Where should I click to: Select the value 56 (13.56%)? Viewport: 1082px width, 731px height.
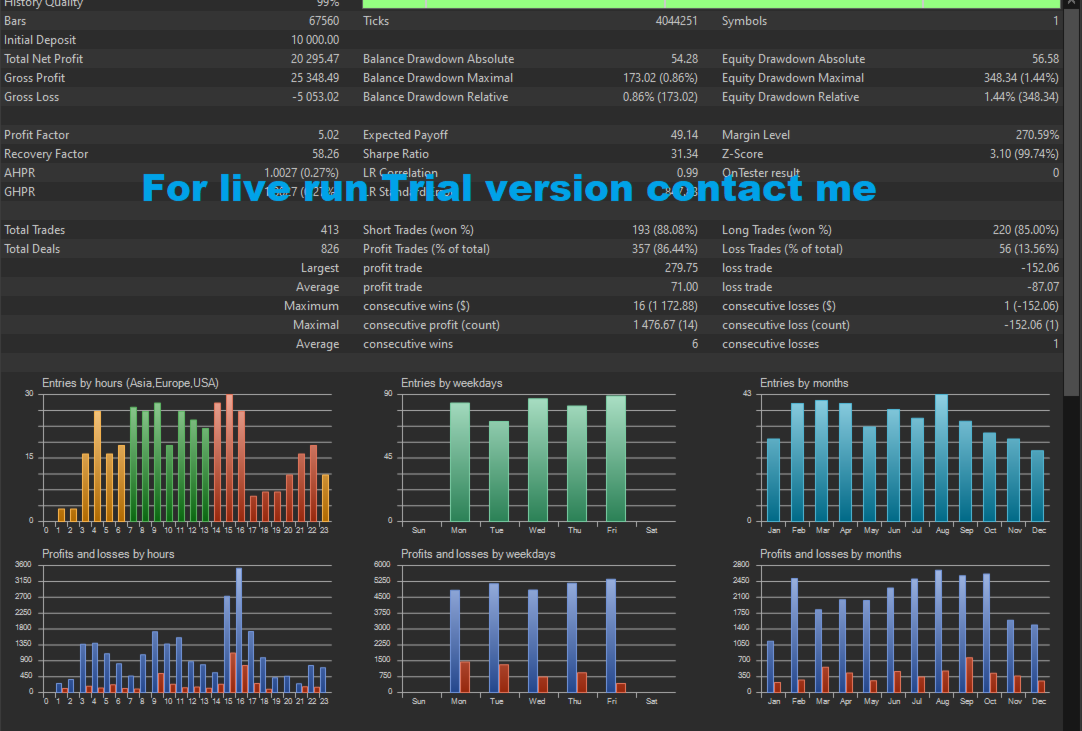[x=1029, y=249]
